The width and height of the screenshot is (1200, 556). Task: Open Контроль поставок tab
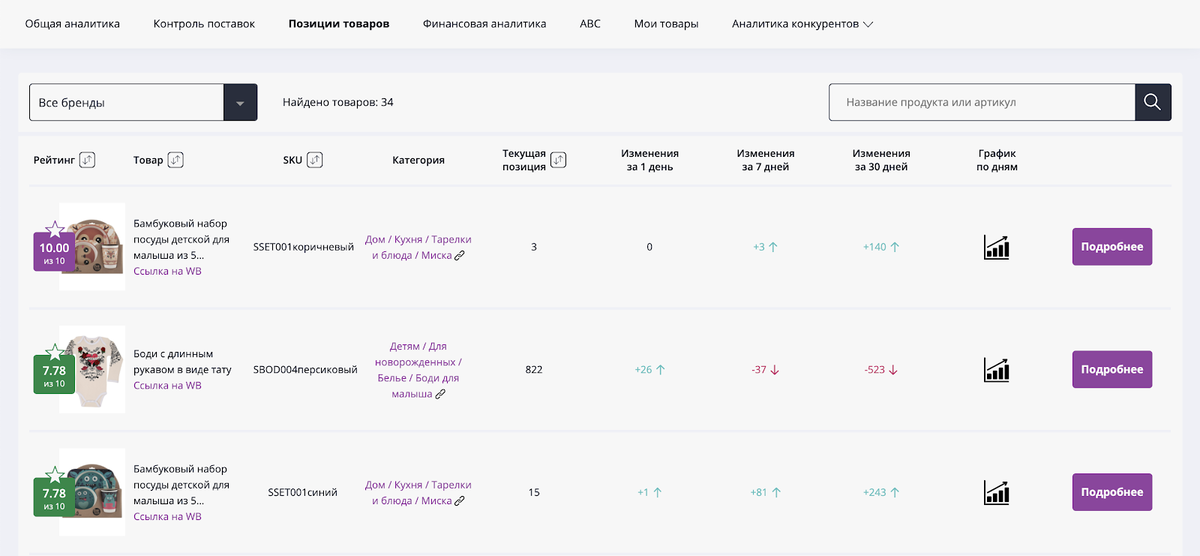204,24
